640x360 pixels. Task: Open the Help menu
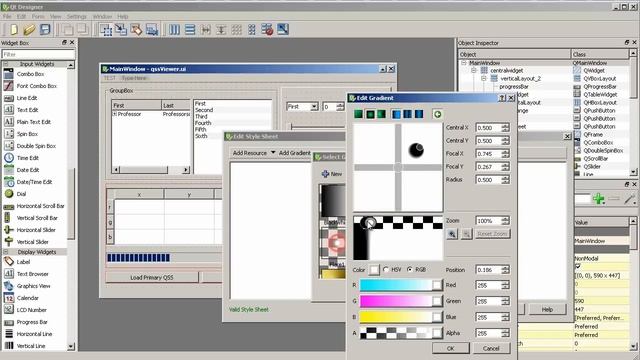tap(122, 16)
